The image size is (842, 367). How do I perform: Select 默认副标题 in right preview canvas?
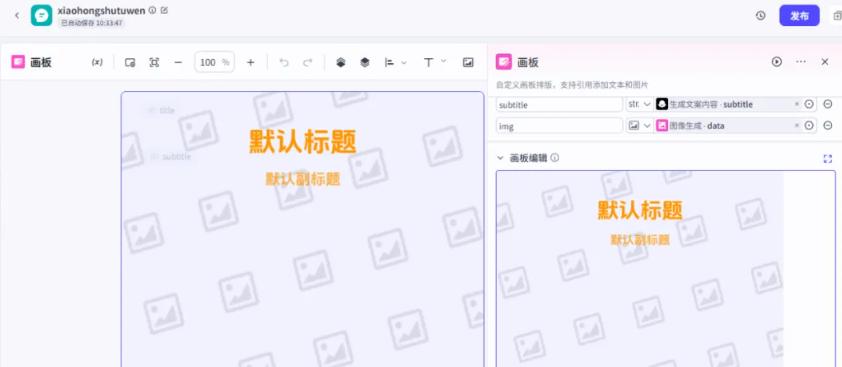pyautogui.click(x=640, y=240)
